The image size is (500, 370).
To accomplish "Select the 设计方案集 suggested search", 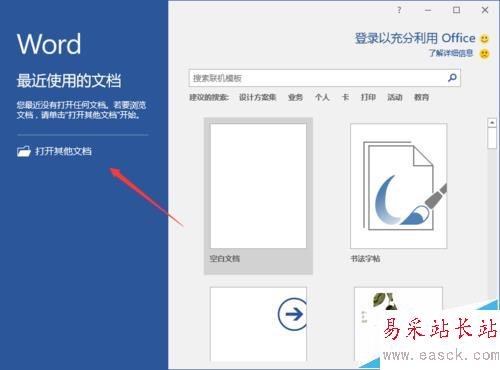I will click(257, 97).
